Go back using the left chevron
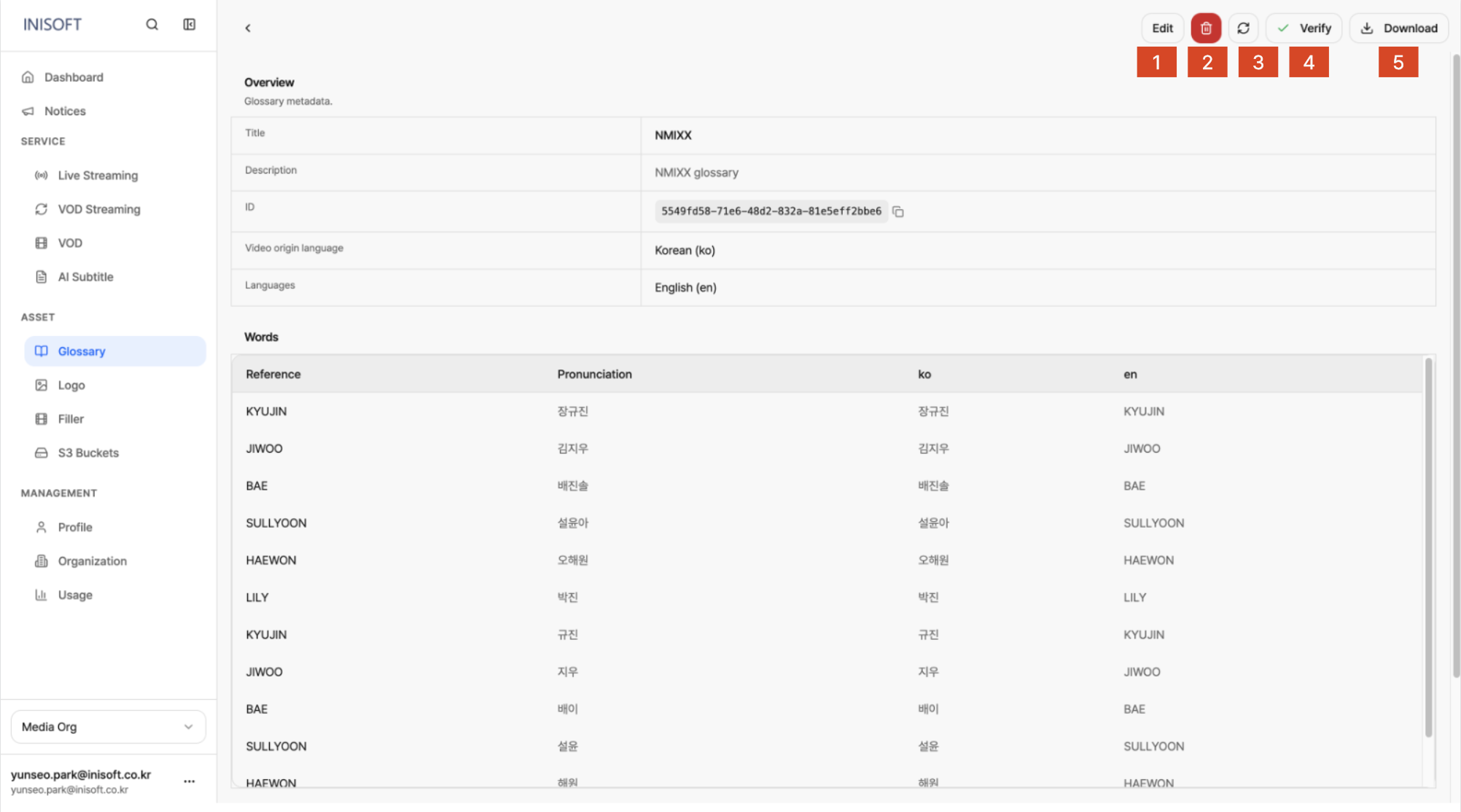 pos(248,28)
